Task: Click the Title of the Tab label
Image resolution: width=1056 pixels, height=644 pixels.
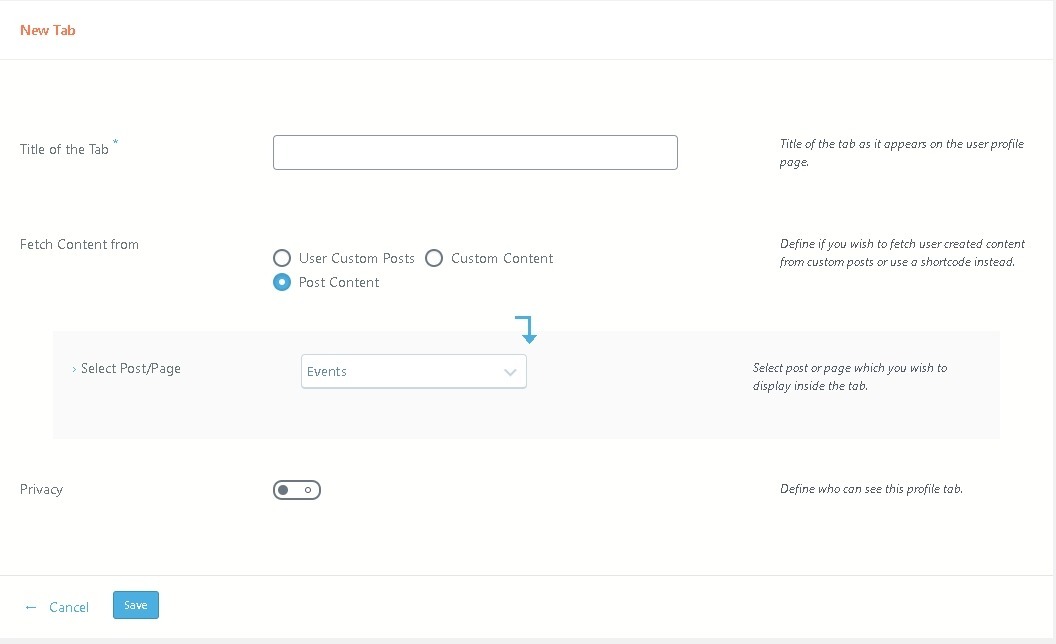Action: tap(64, 149)
